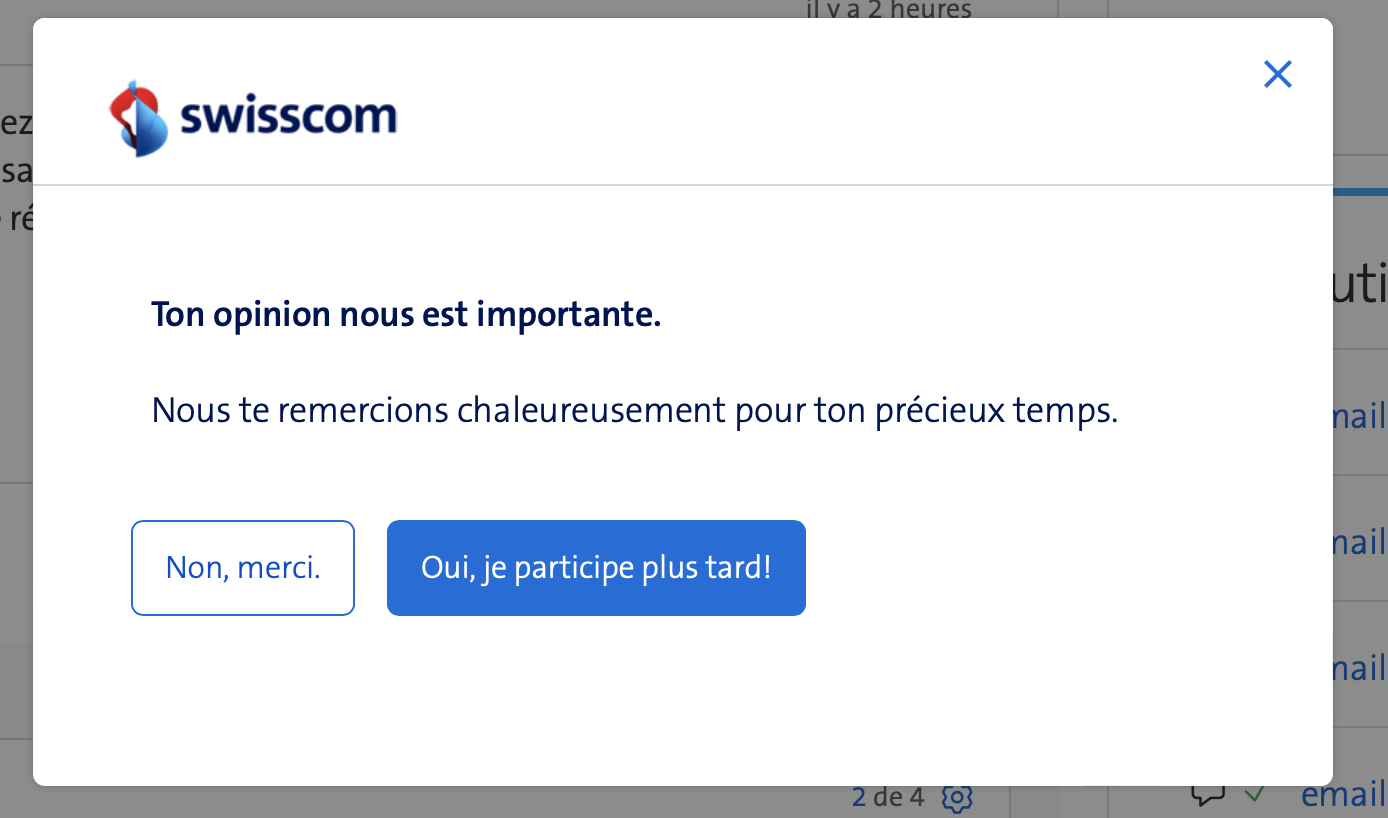Click the speech bubble comment icon

click(1208, 796)
